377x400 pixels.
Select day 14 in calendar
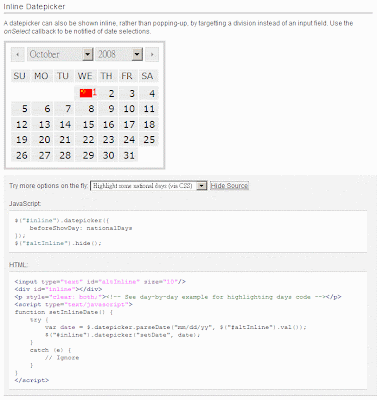tap(64, 124)
